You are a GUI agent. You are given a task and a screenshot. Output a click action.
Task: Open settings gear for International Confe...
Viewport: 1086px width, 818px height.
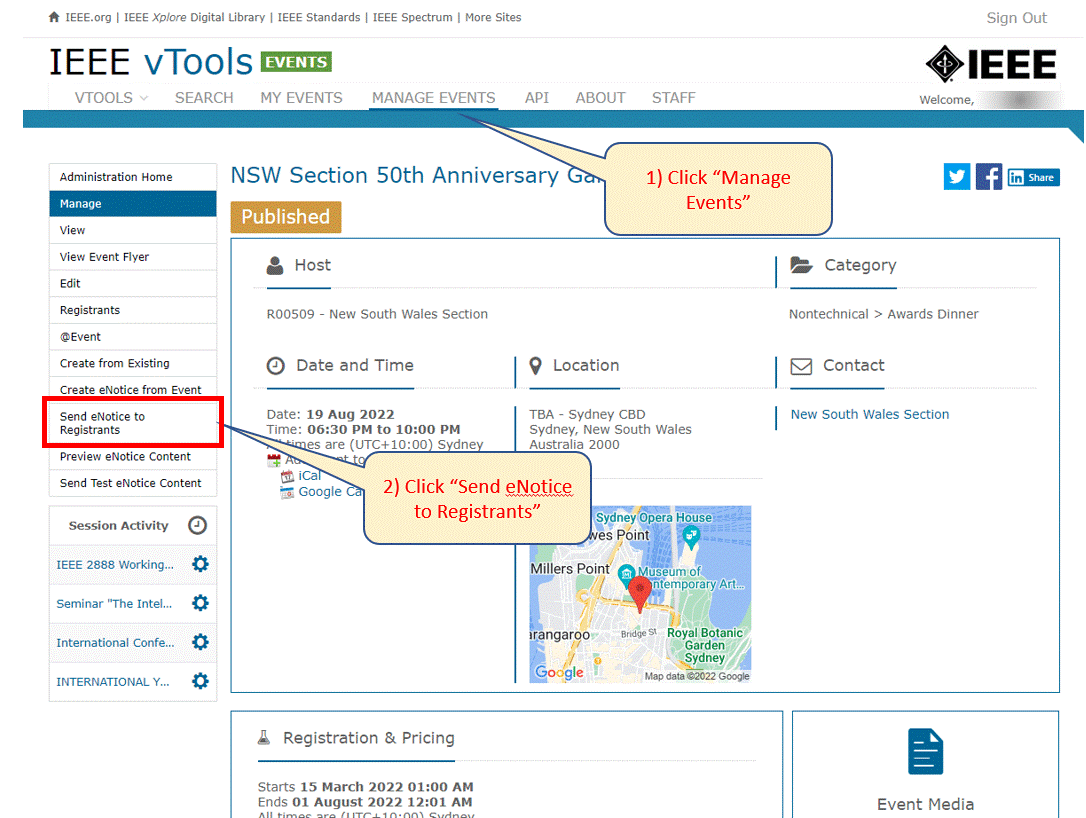click(x=200, y=642)
